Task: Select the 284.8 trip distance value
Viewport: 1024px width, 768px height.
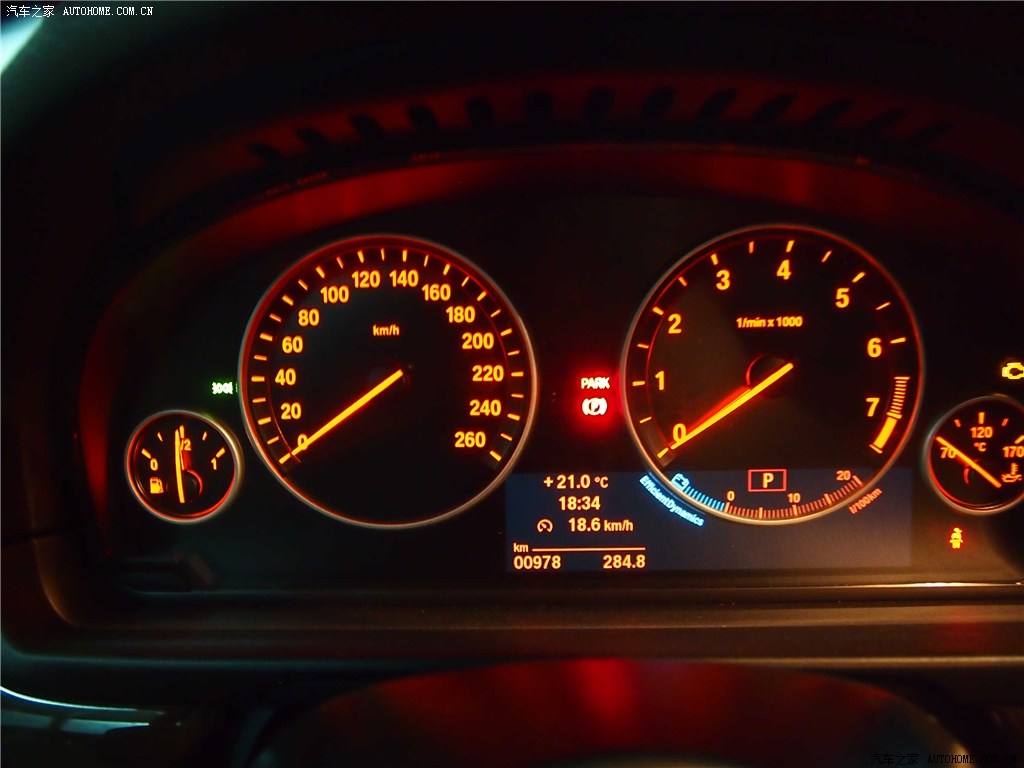Action: (x=623, y=562)
